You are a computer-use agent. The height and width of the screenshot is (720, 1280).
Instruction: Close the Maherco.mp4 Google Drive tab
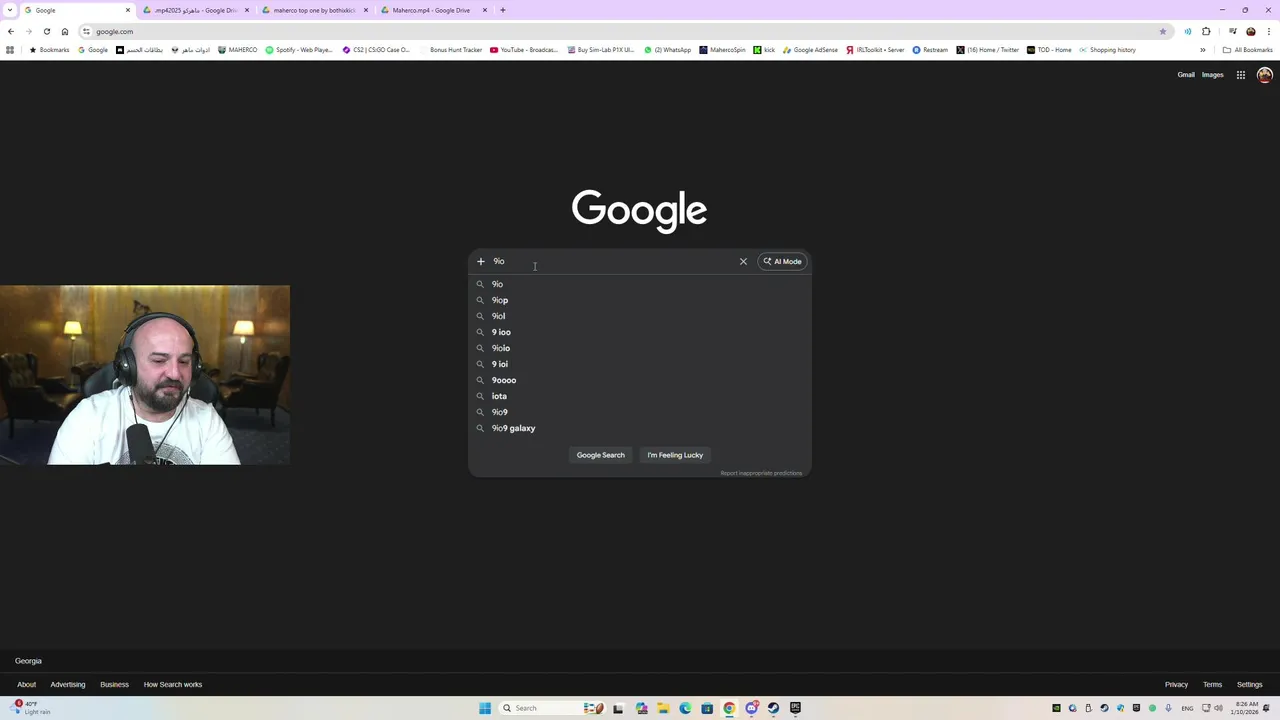(485, 10)
